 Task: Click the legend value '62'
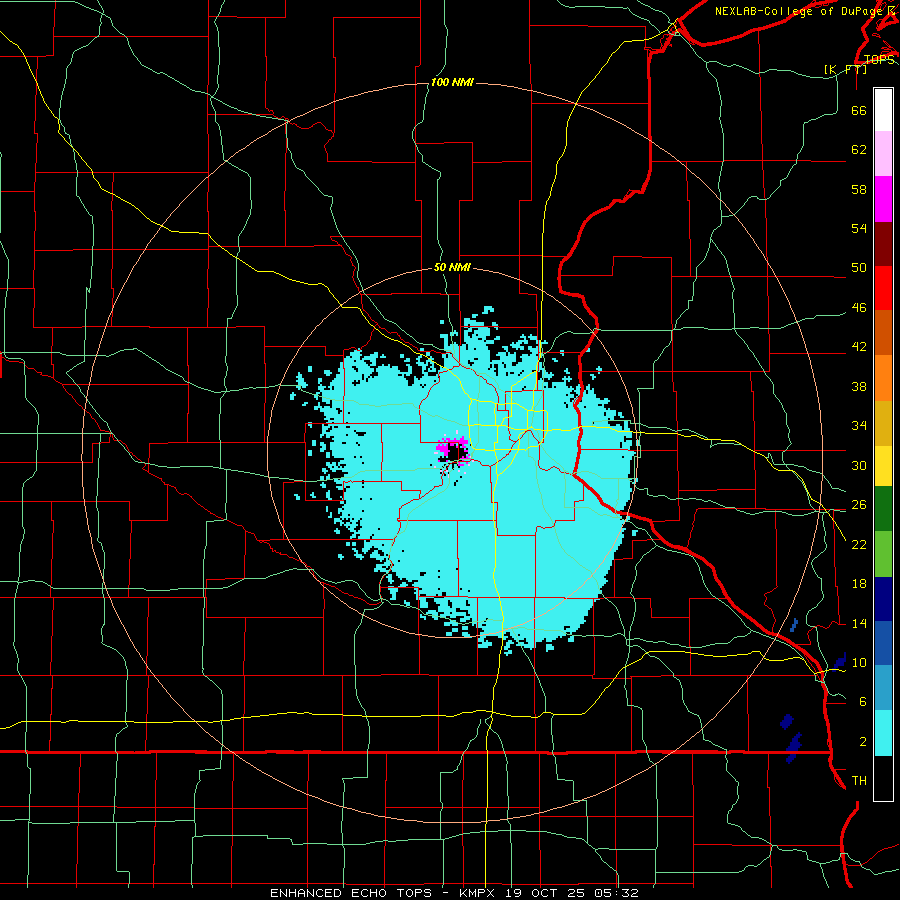click(x=859, y=150)
